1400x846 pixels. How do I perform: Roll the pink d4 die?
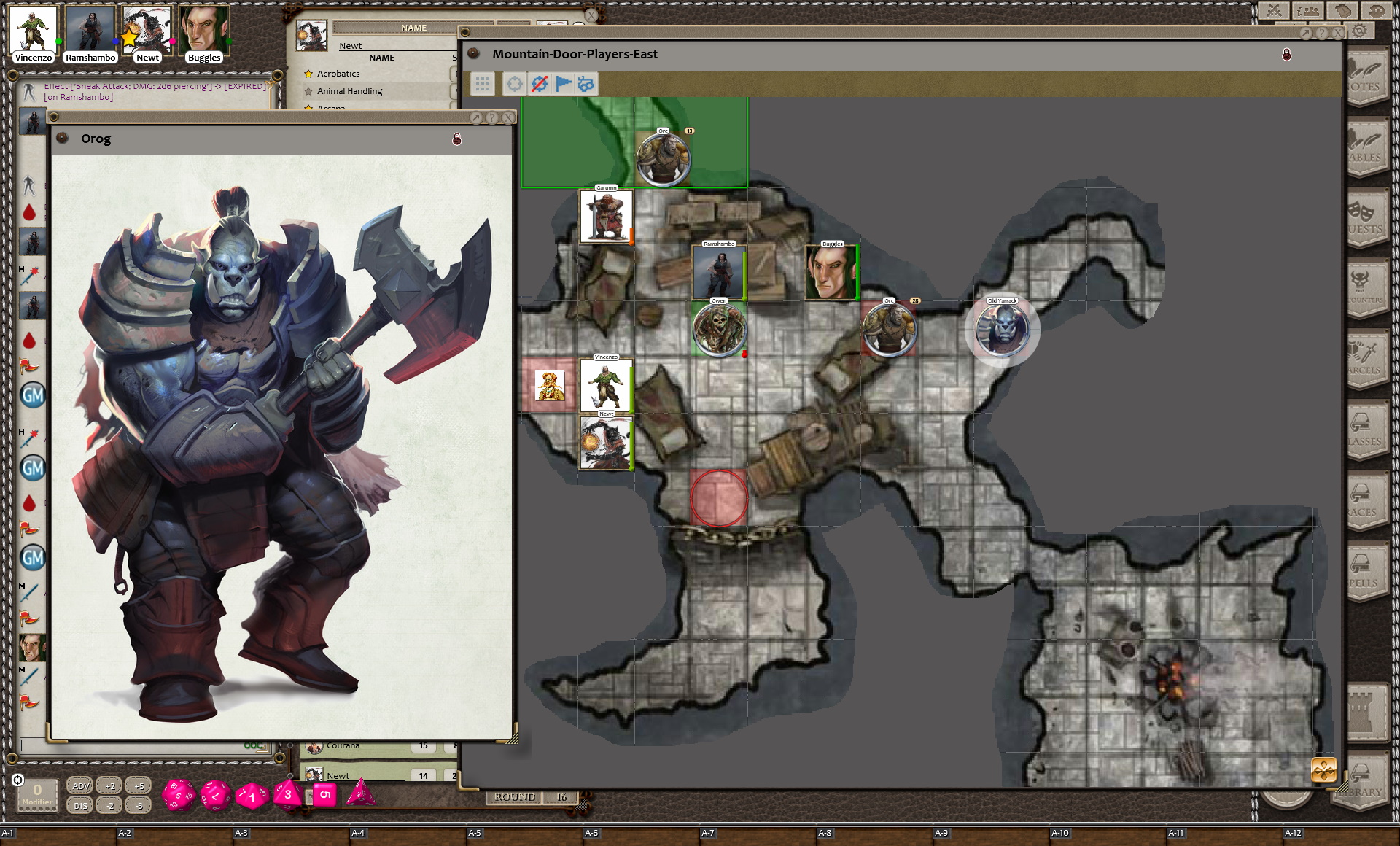click(x=360, y=793)
